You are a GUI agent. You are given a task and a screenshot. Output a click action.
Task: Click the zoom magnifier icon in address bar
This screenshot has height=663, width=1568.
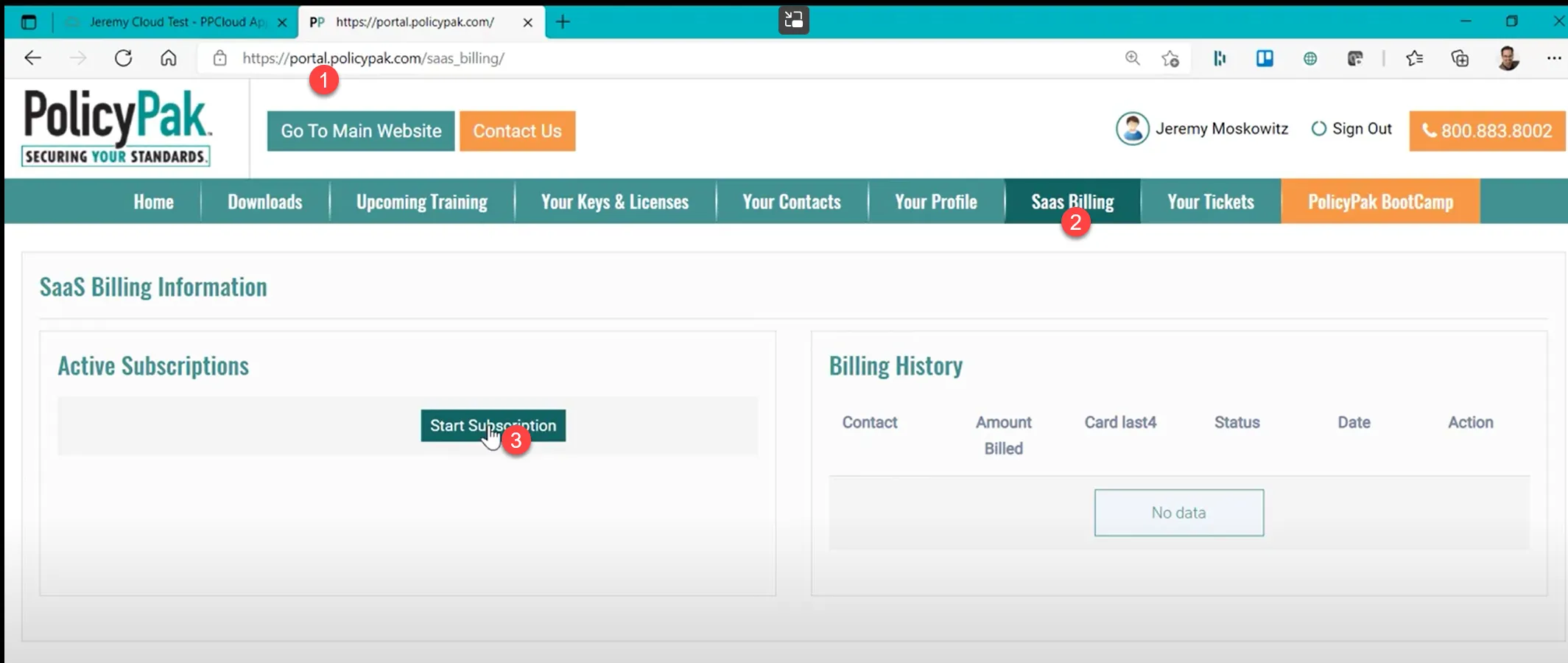click(1132, 58)
